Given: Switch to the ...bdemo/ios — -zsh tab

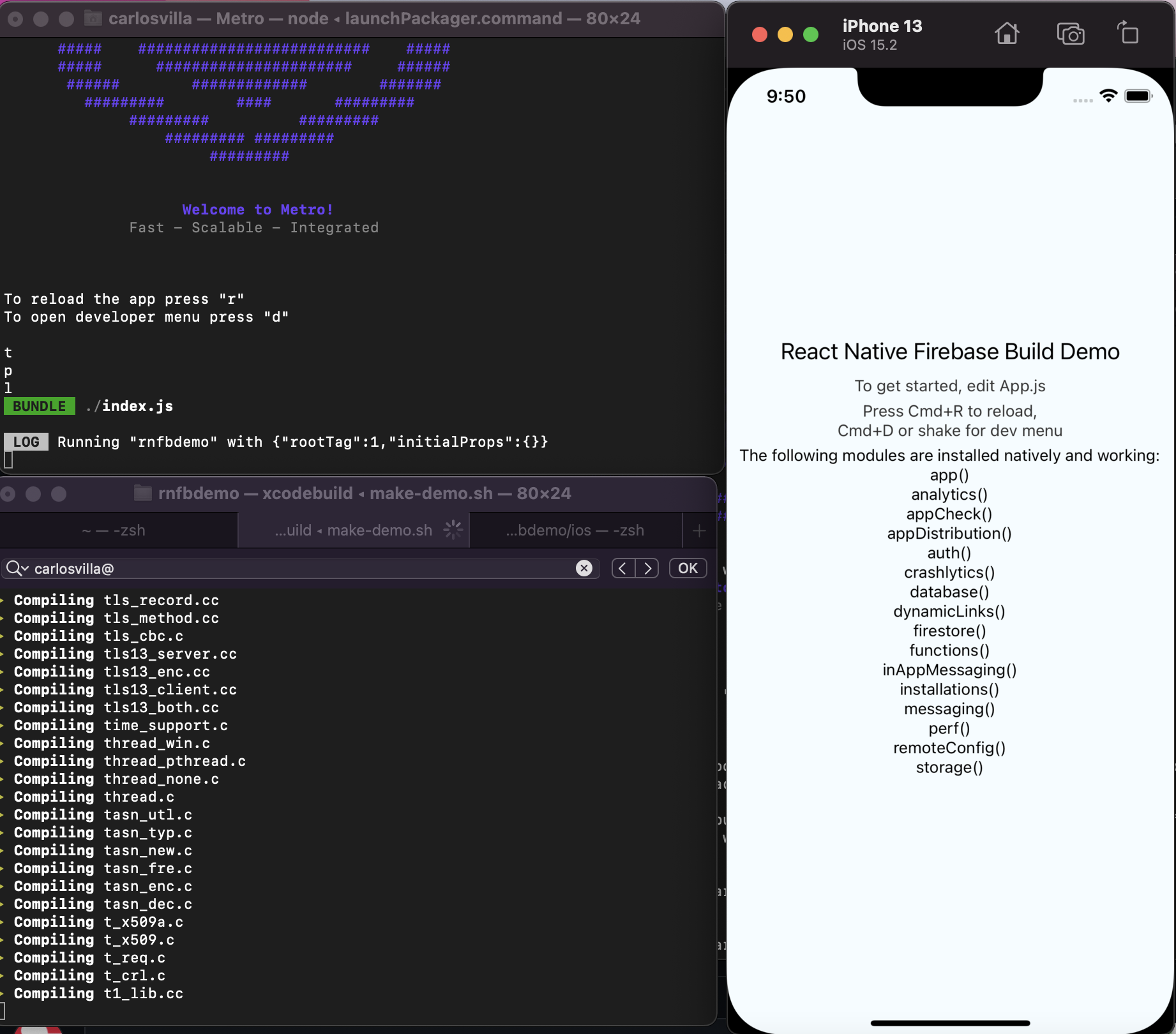Looking at the screenshot, I should 574,530.
